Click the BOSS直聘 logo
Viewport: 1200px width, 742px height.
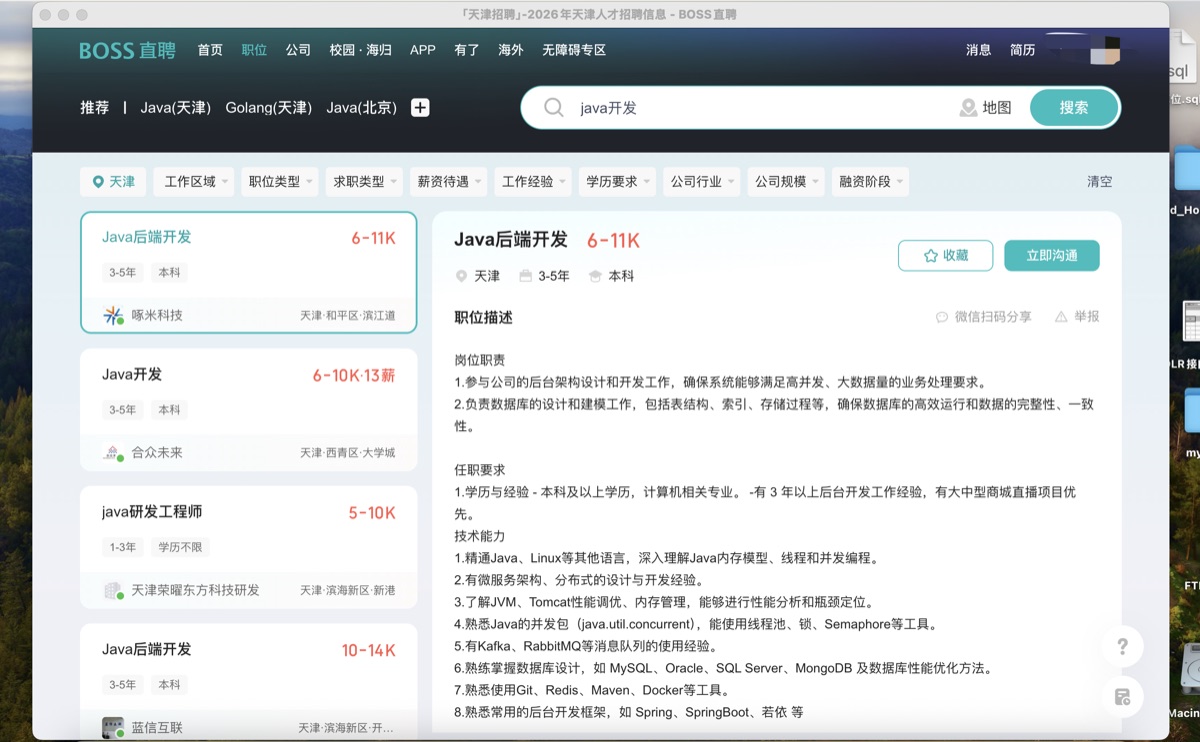(127, 50)
